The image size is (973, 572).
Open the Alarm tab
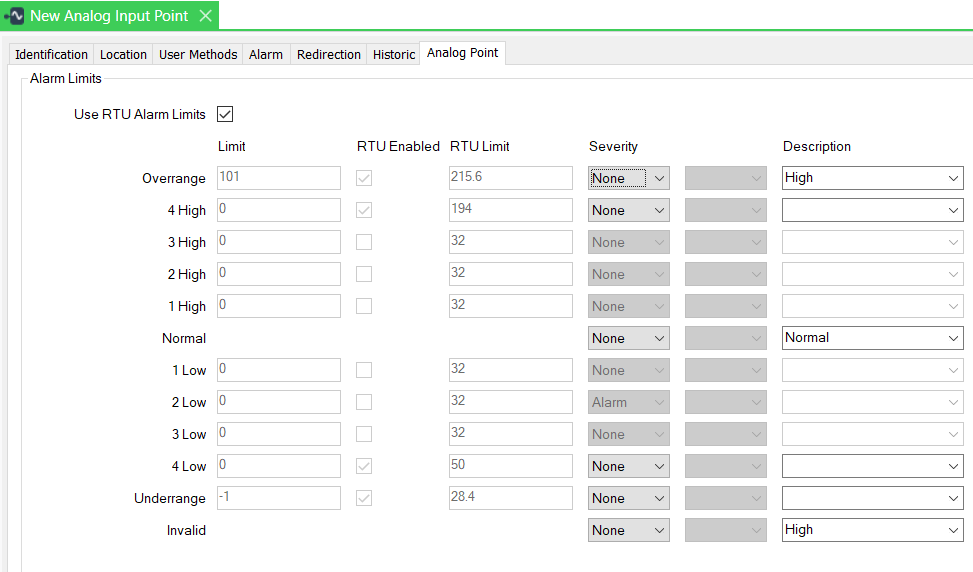[x=266, y=54]
